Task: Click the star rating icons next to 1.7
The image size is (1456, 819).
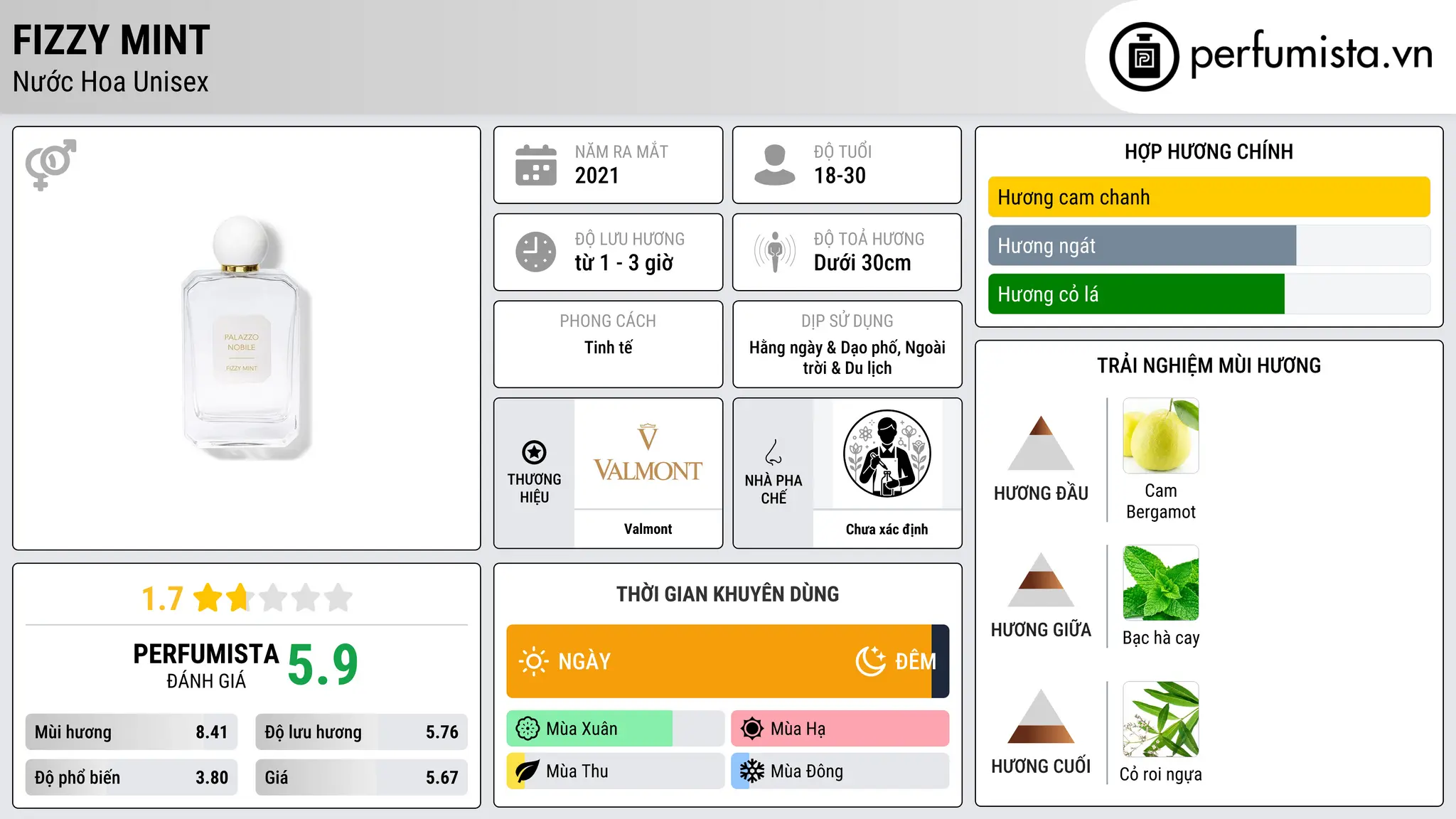Action: pyautogui.click(x=273, y=598)
